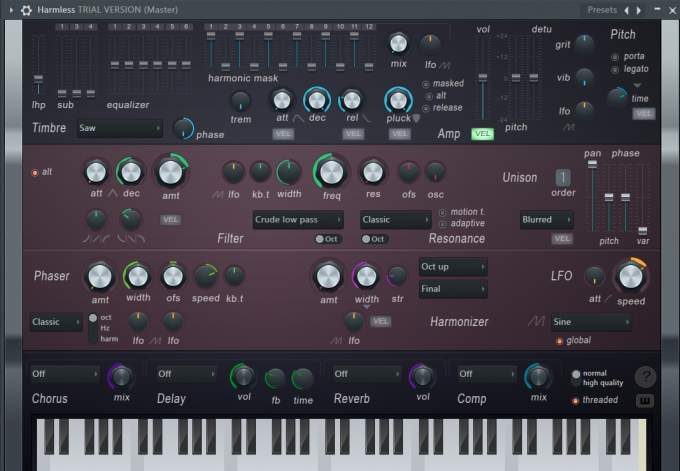Click the Reverb vol knob
This screenshot has width=680, height=471.
coord(422,376)
